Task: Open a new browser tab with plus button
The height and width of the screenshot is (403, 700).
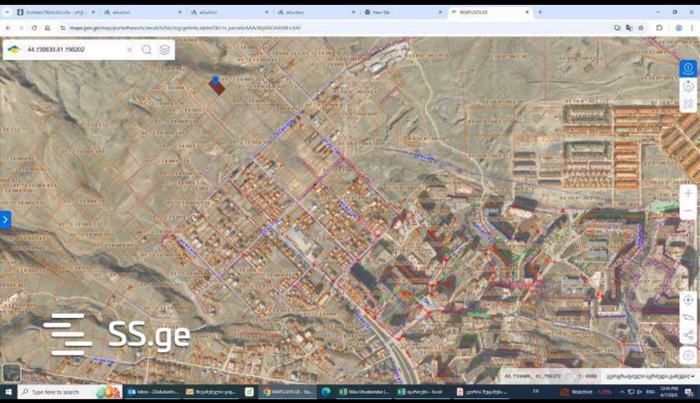Action: [540, 12]
